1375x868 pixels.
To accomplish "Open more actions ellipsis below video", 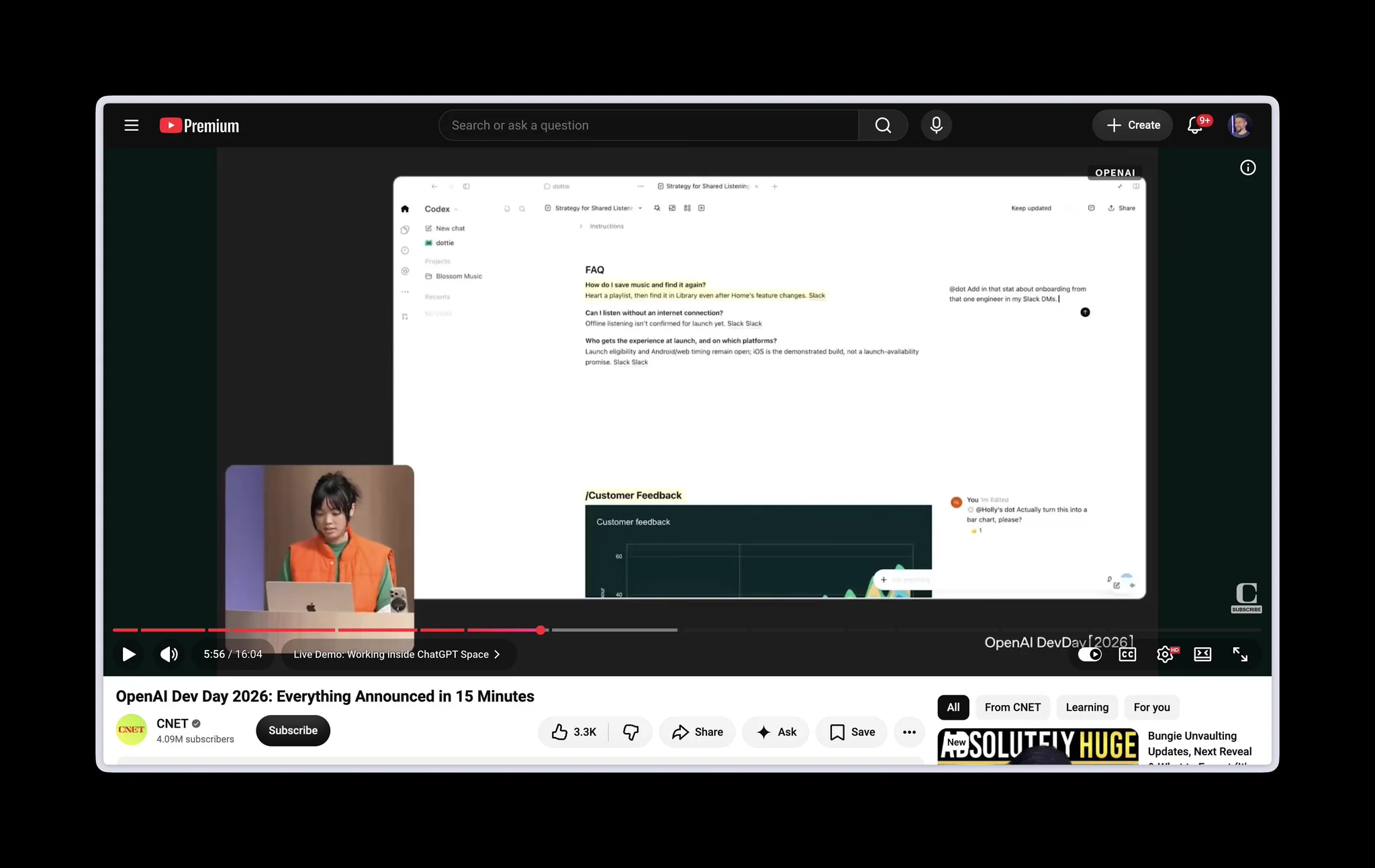I will pos(909,732).
